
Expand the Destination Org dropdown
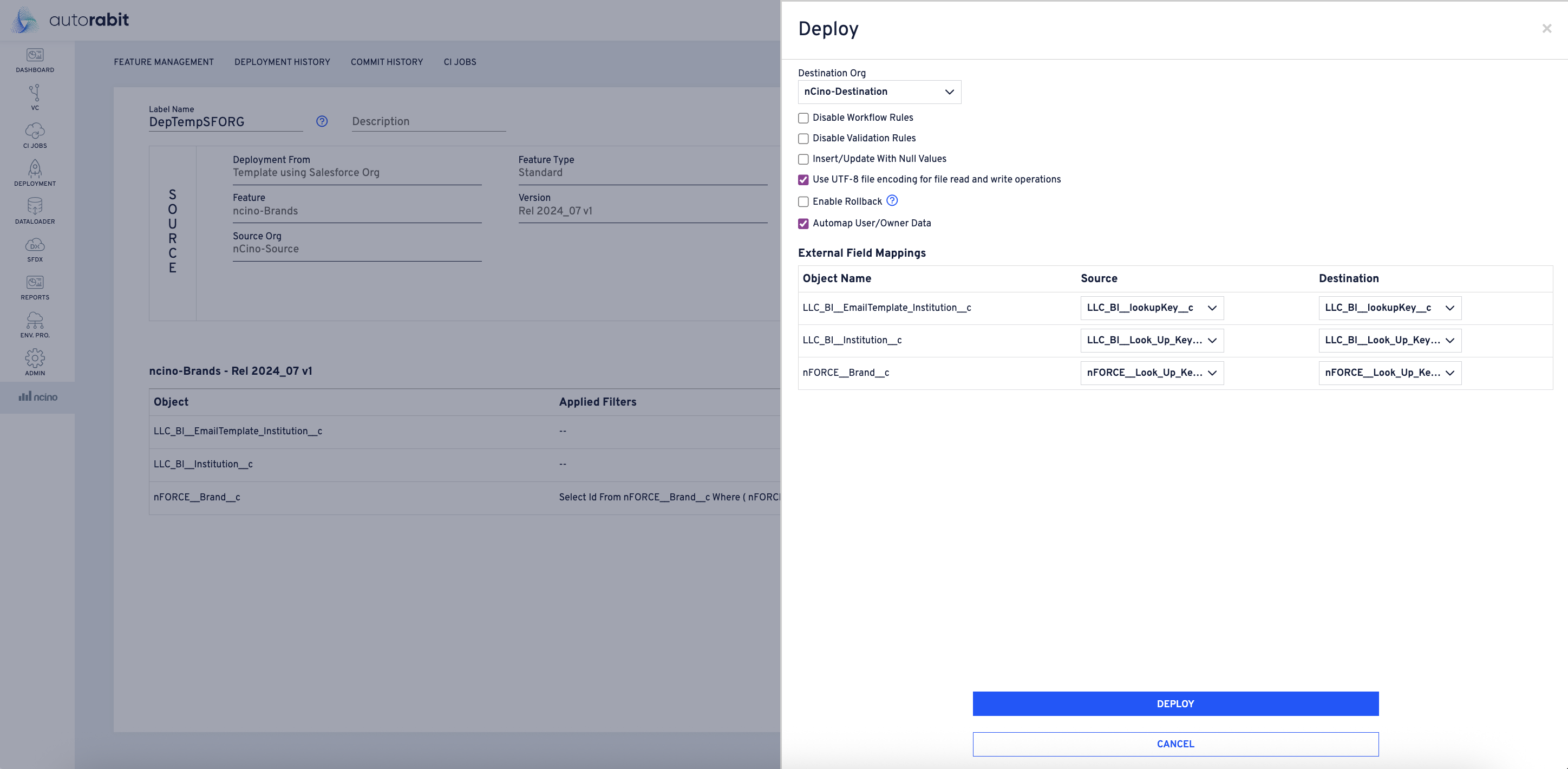point(879,92)
